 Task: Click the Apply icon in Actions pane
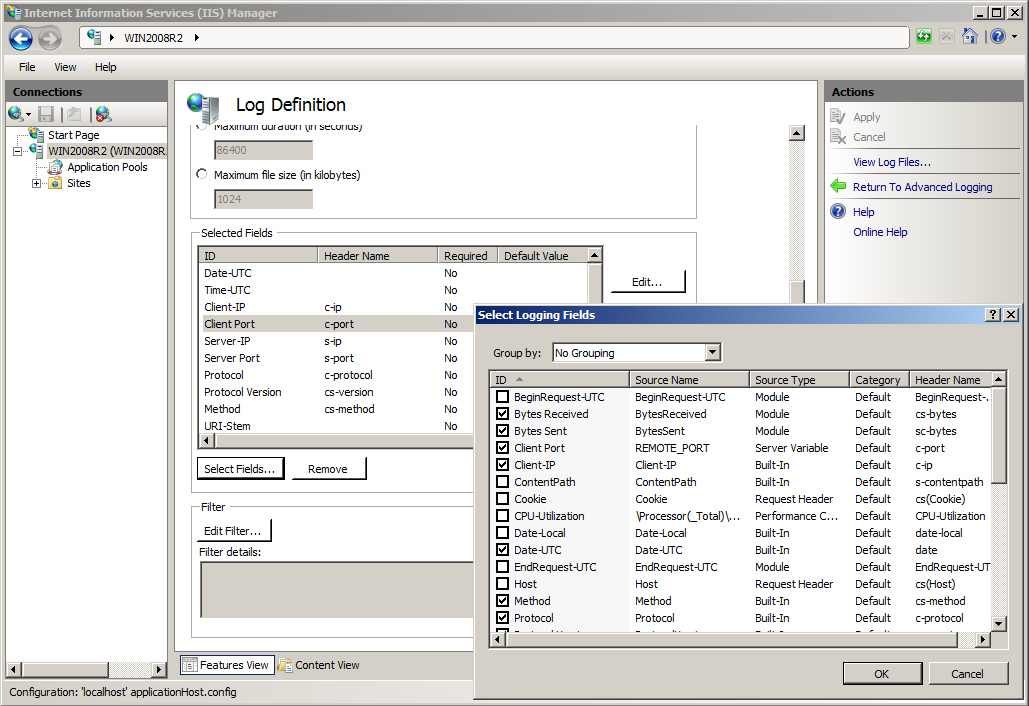tap(838, 116)
